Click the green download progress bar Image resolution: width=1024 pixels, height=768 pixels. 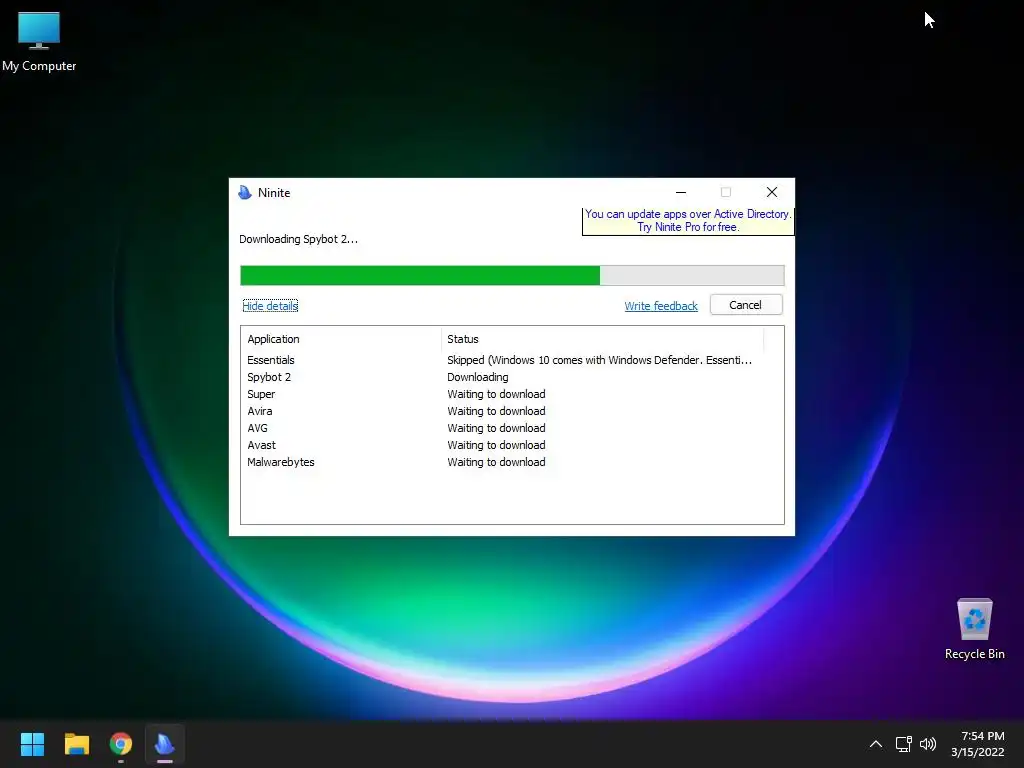click(x=512, y=276)
